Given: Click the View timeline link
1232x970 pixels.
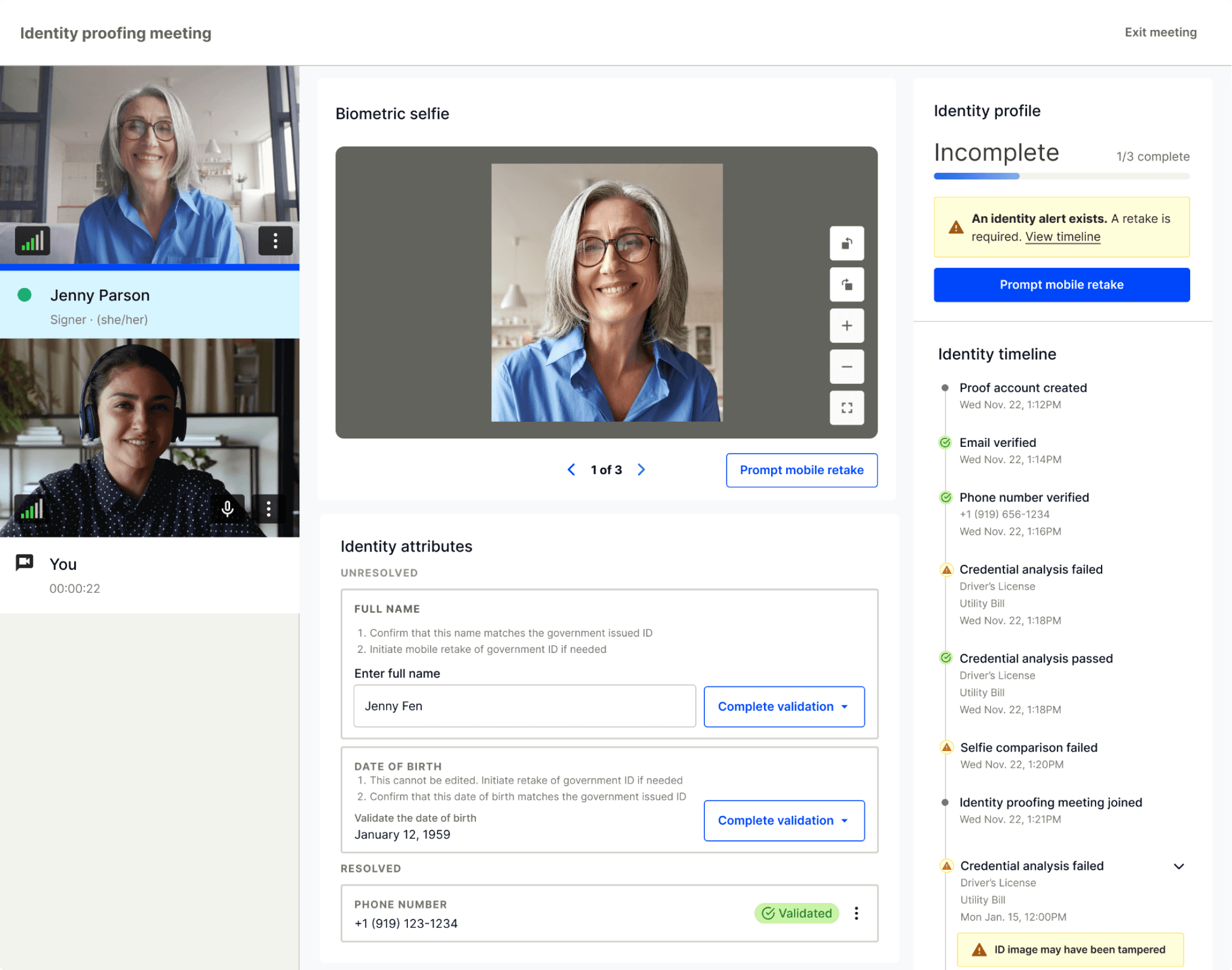Looking at the screenshot, I should 1062,237.
